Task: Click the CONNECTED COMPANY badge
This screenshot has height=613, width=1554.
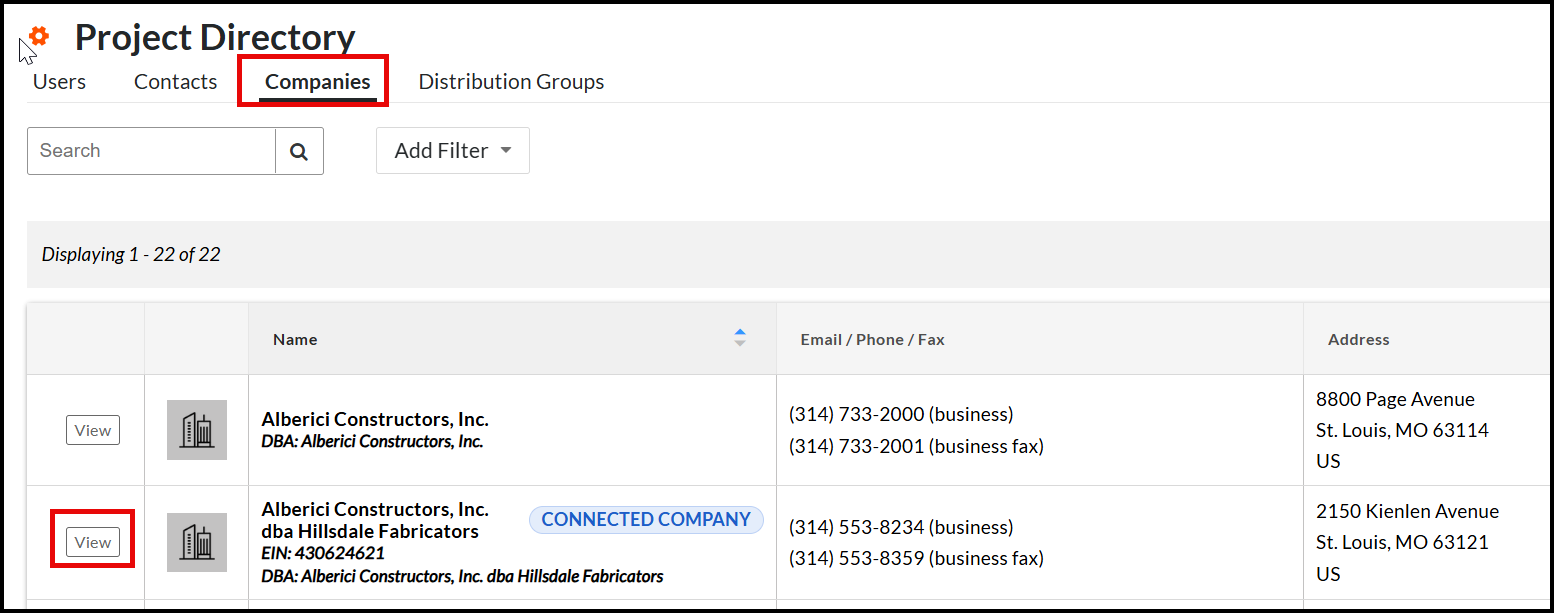Action: pos(645,519)
